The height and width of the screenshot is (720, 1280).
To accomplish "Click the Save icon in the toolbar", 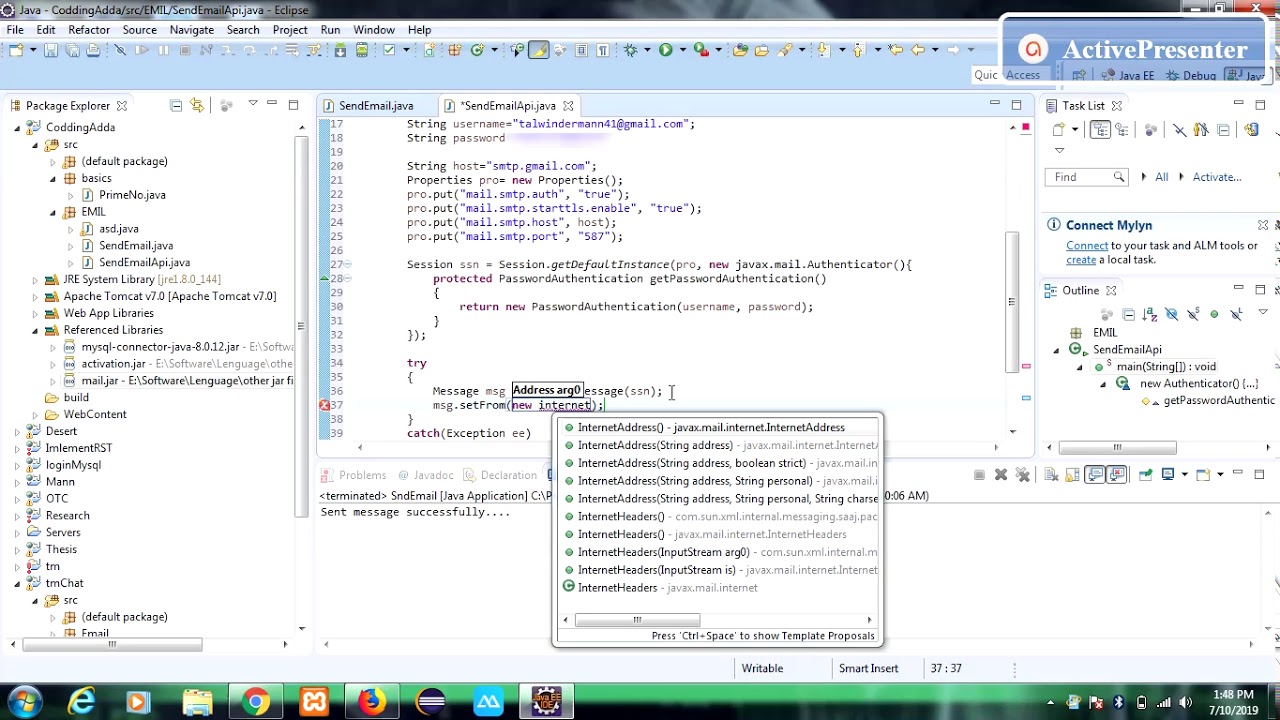I will point(51,50).
